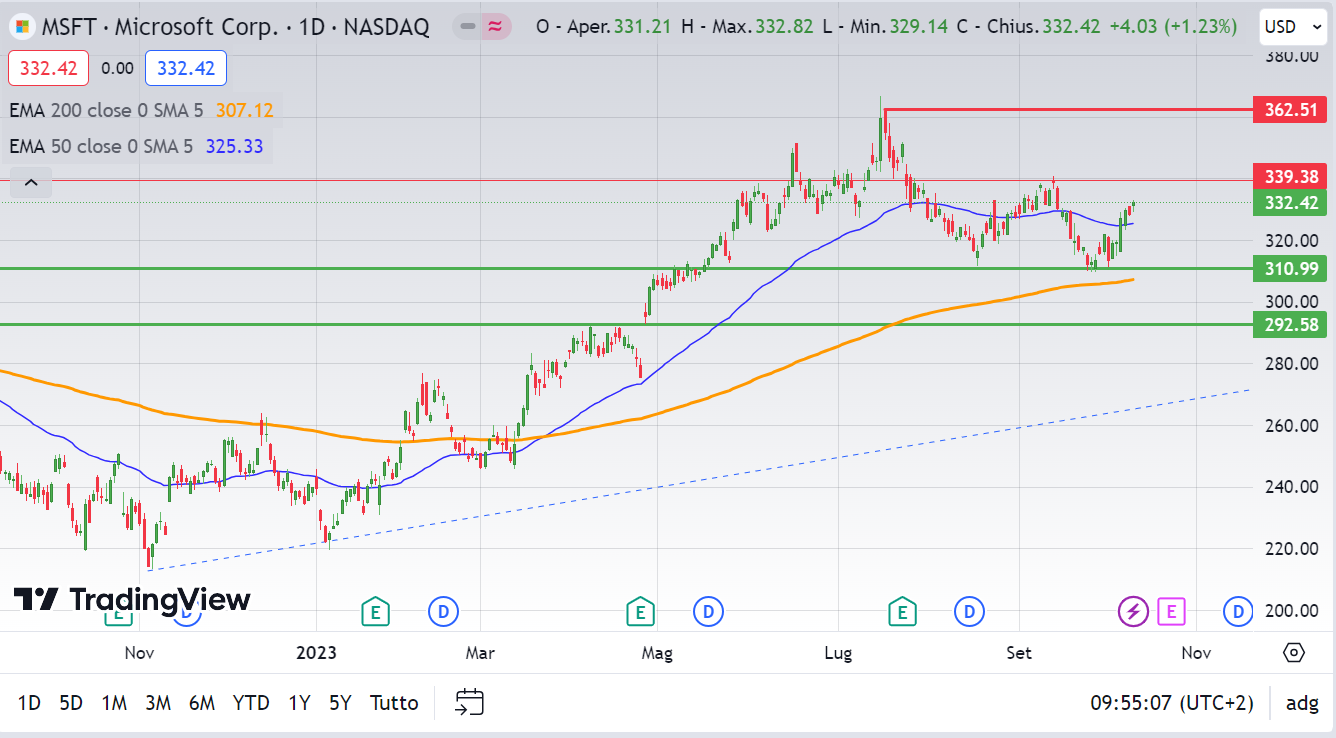Click the dividend D marker above Mar
The width and height of the screenshot is (1336, 738).
point(443,610)
